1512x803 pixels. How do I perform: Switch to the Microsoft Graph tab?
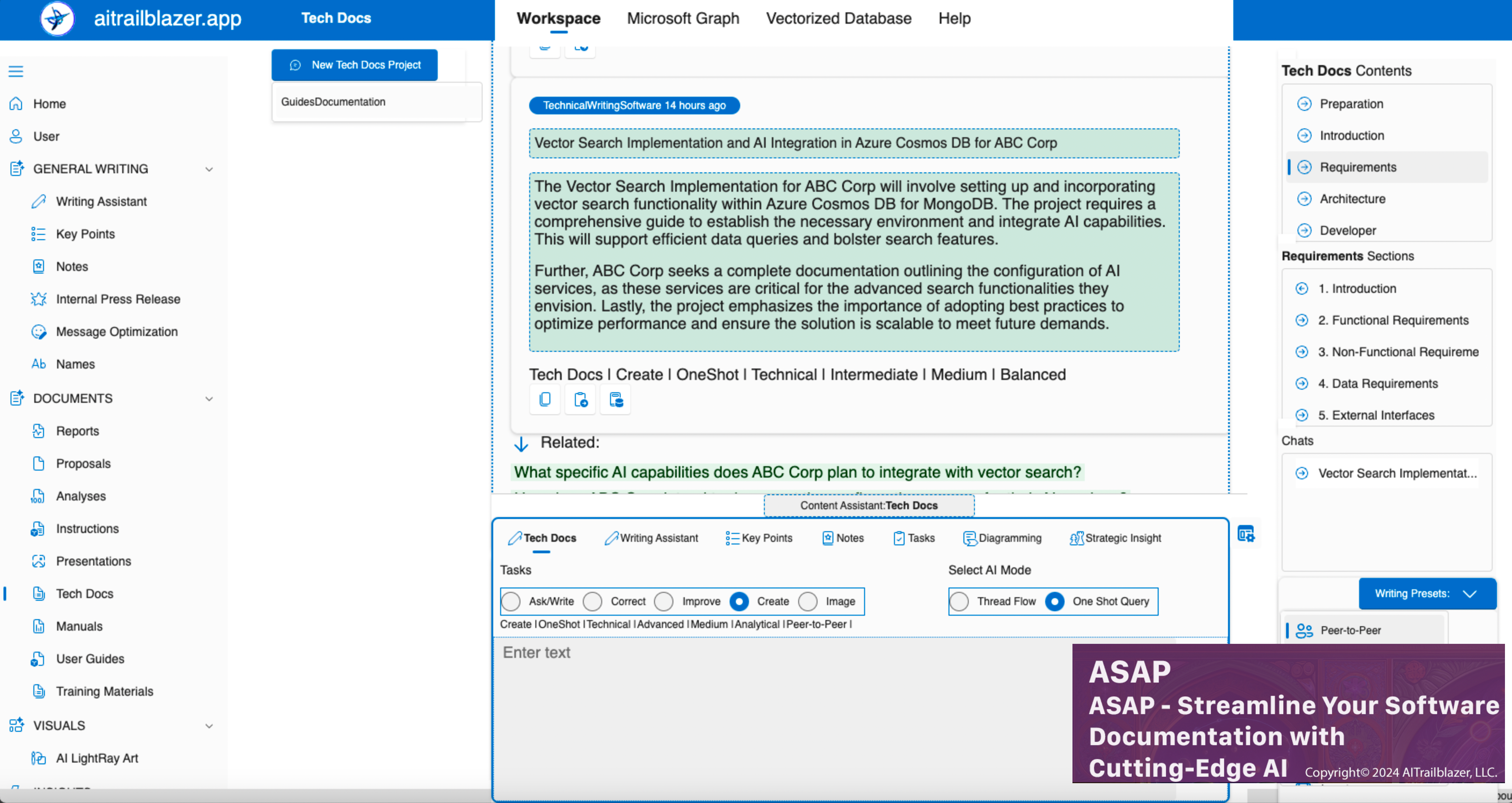(x=683, y=19)
